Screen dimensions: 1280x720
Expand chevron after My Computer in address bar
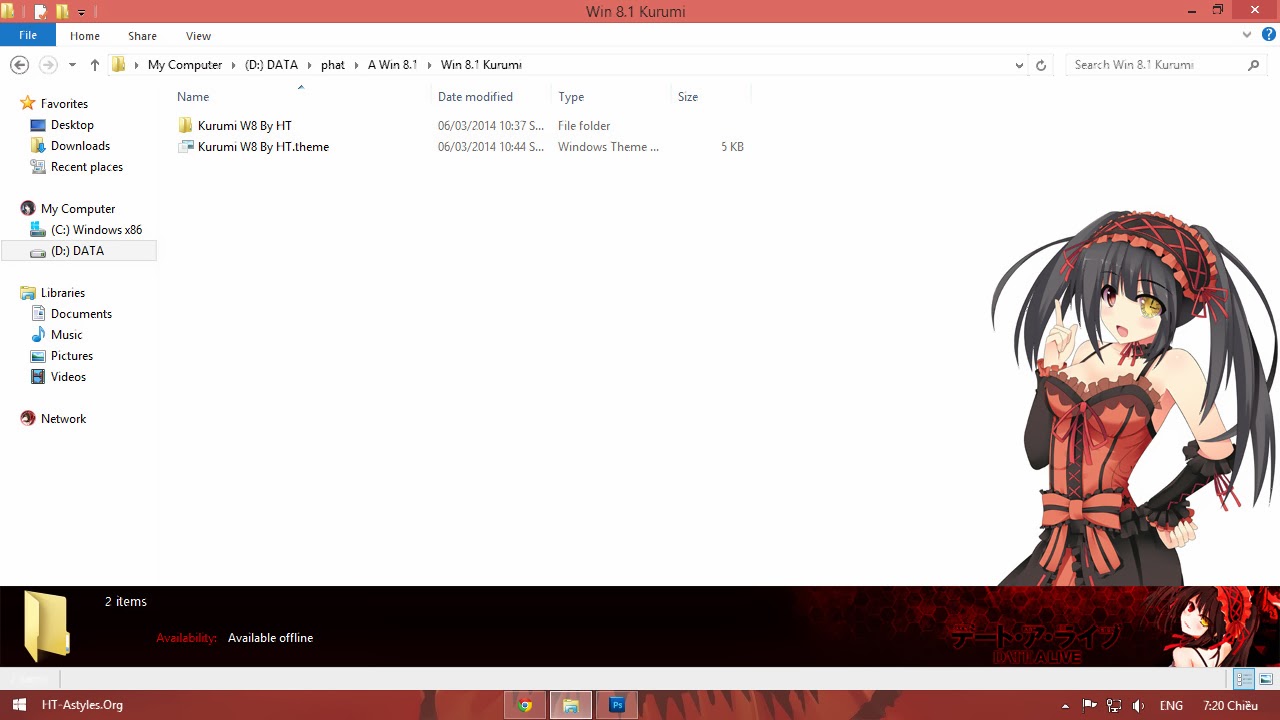[x=234, y=65]
